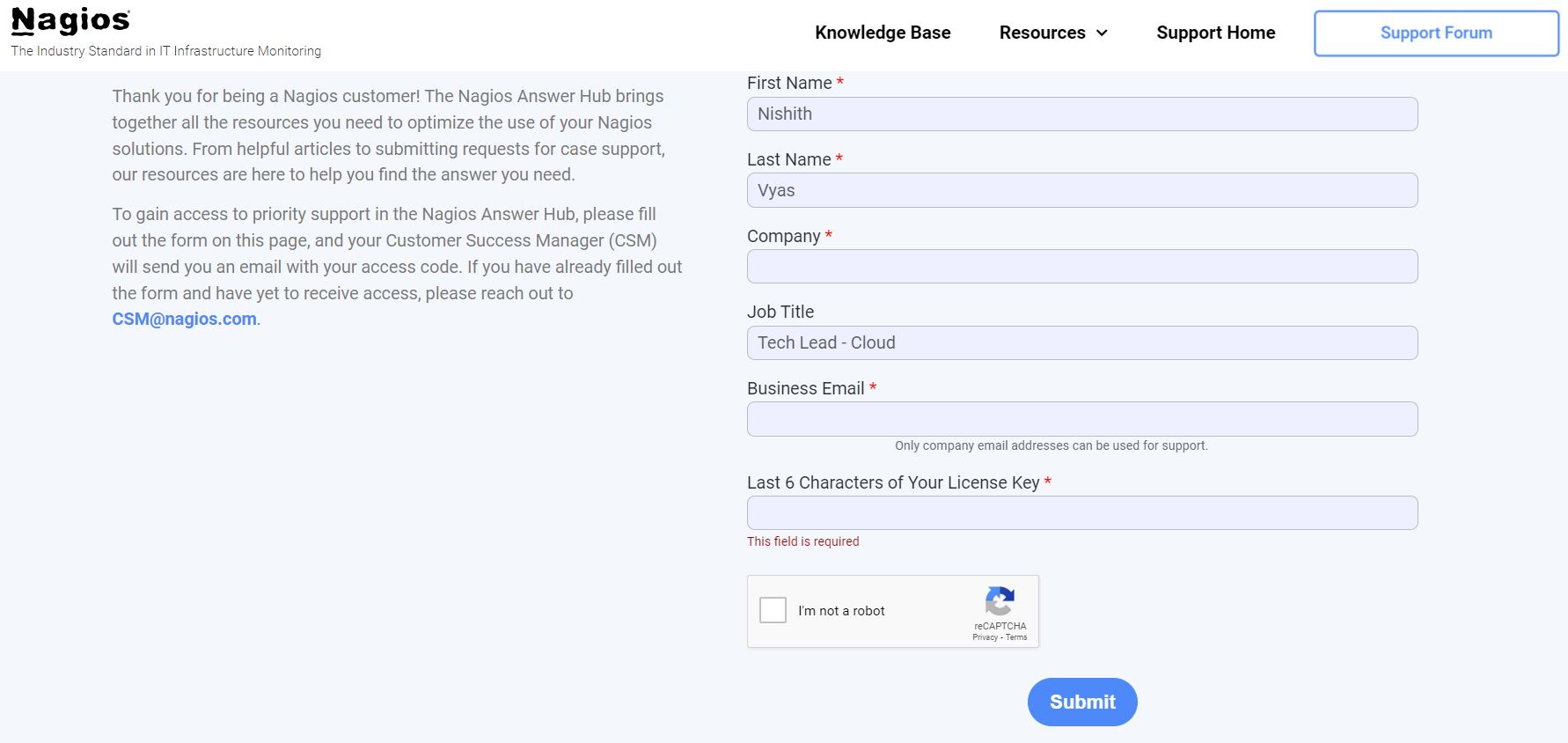The image size is (1568, 743).
Task: Open the reCAPTCHA Privacy link
Action: [x=985, y=637]
